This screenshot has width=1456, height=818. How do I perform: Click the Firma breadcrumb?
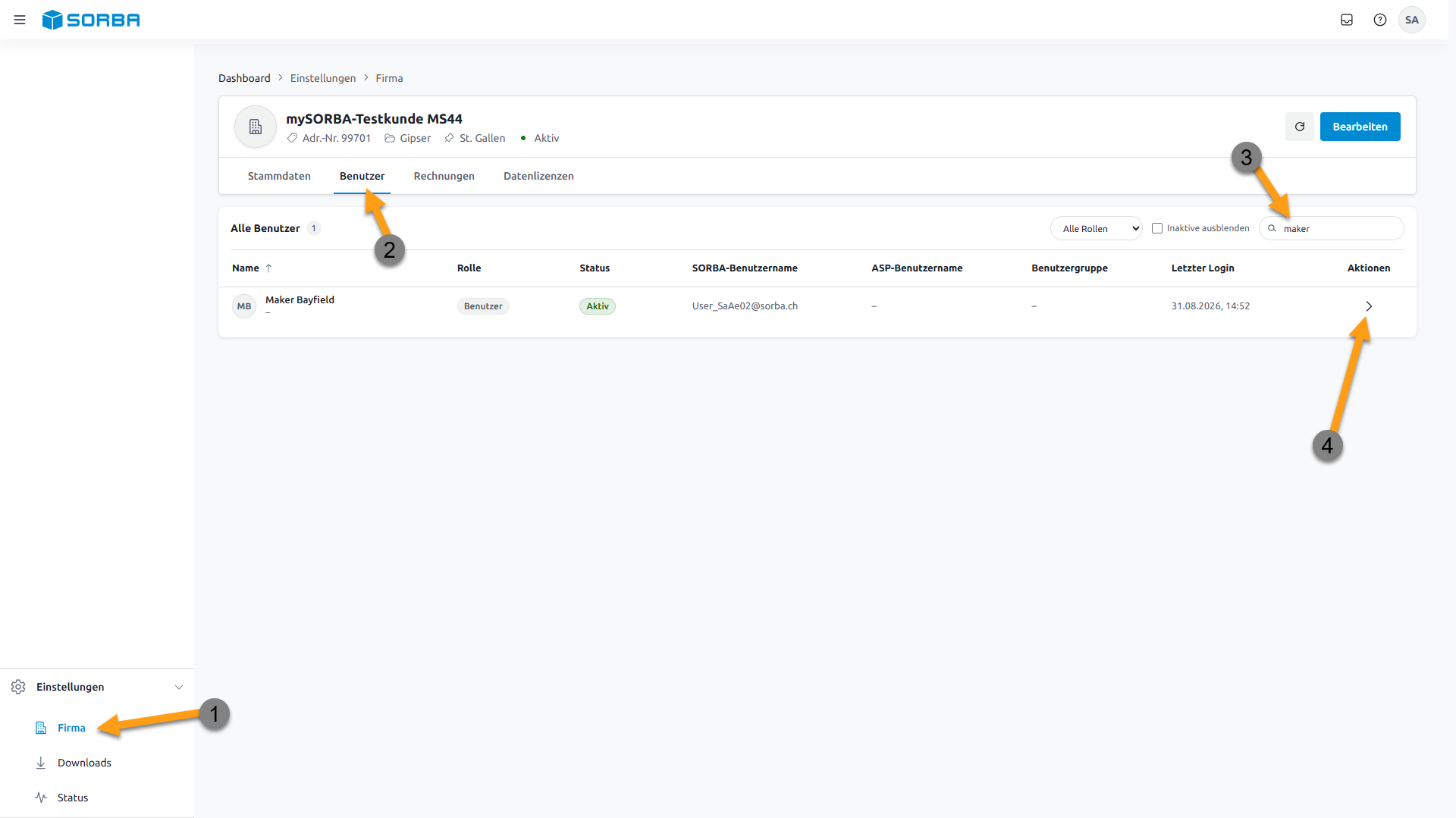(x=389, y=78)
